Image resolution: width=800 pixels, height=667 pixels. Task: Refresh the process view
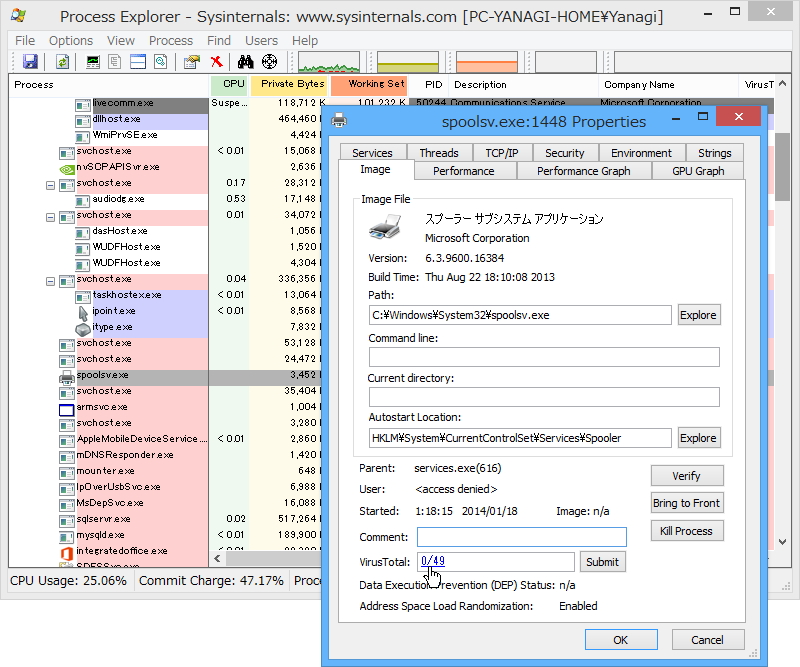tap(62, 62)
